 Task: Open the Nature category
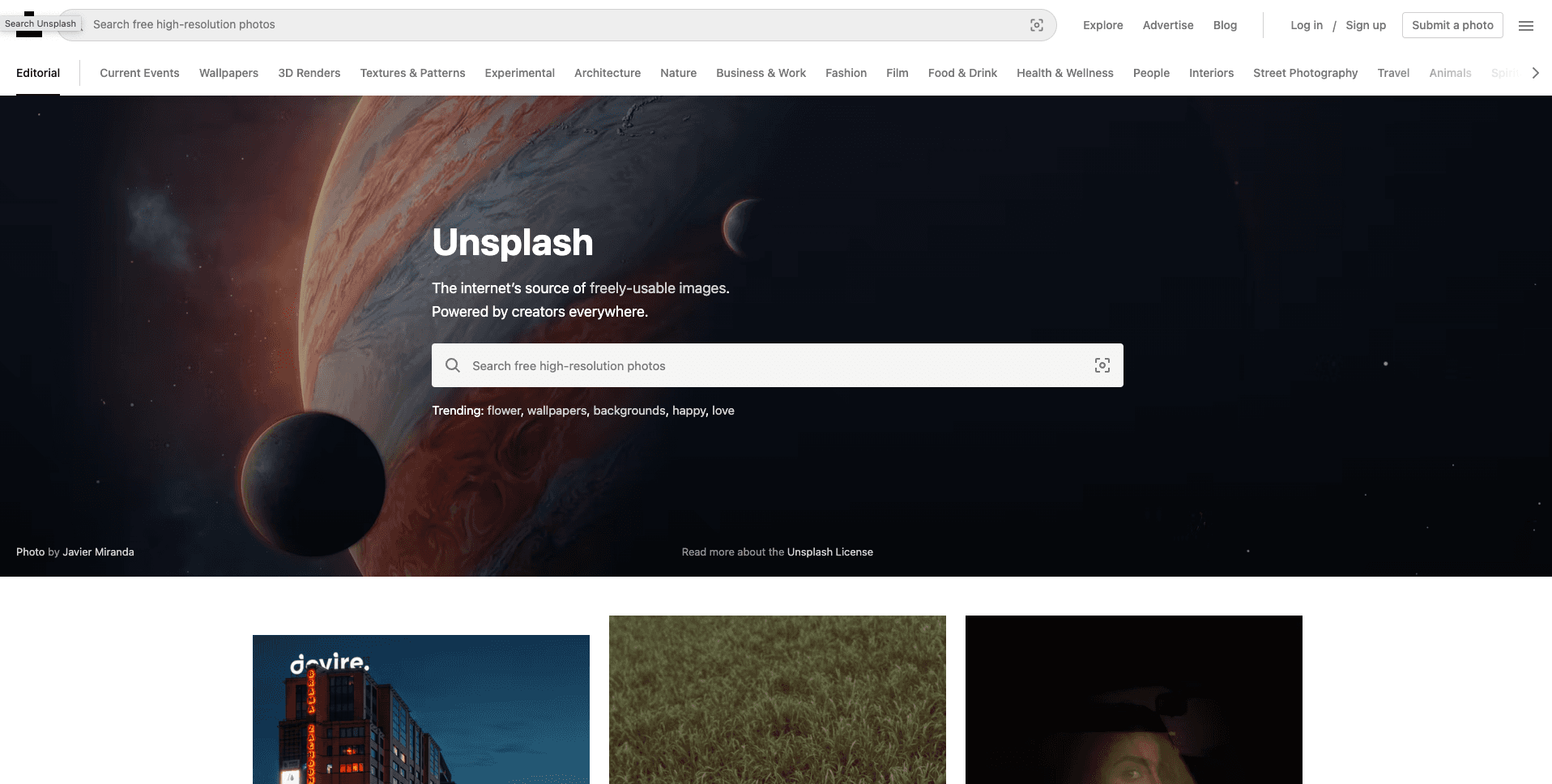click(x=678, y=73)
